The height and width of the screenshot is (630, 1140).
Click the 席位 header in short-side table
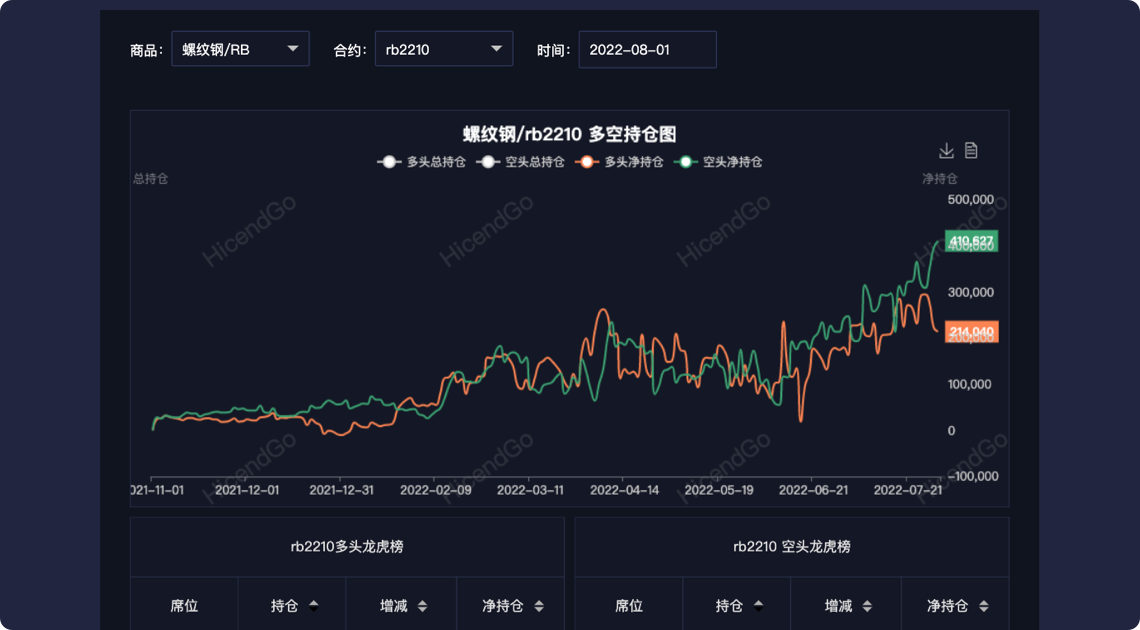click(629, 605)
